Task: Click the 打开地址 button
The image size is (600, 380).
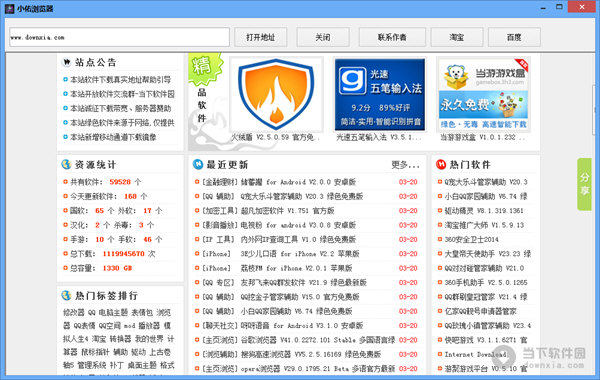Action: (x=261, y=37)
